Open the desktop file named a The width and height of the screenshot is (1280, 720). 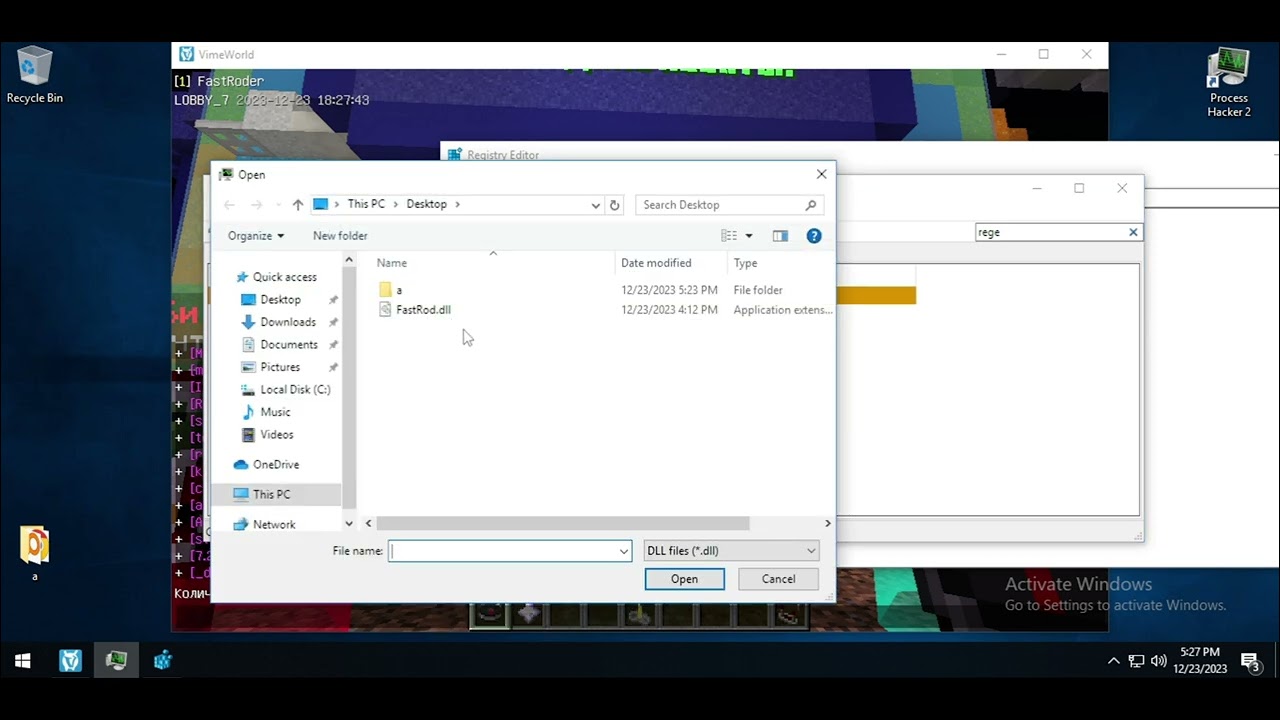click(x=34, y=553)
